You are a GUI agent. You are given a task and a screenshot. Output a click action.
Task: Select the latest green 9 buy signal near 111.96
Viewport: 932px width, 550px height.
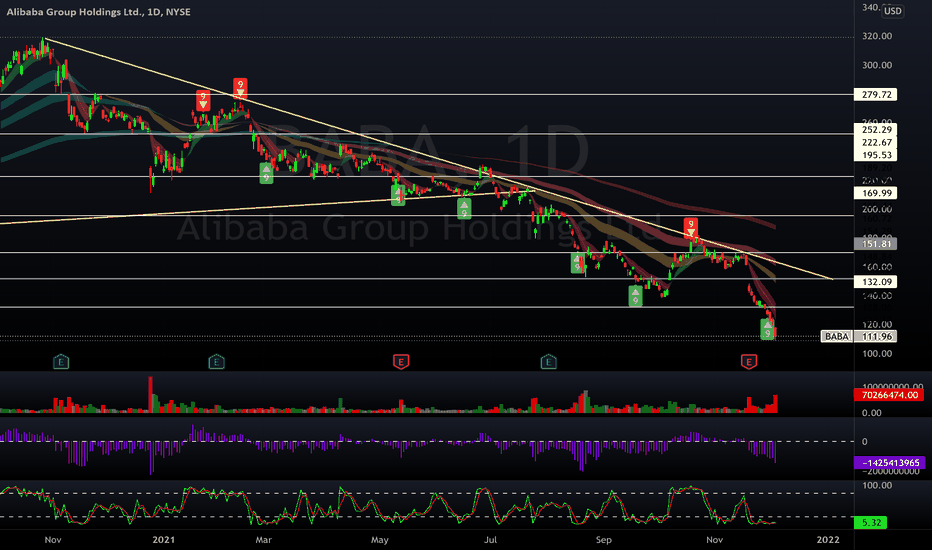(768, 329)
